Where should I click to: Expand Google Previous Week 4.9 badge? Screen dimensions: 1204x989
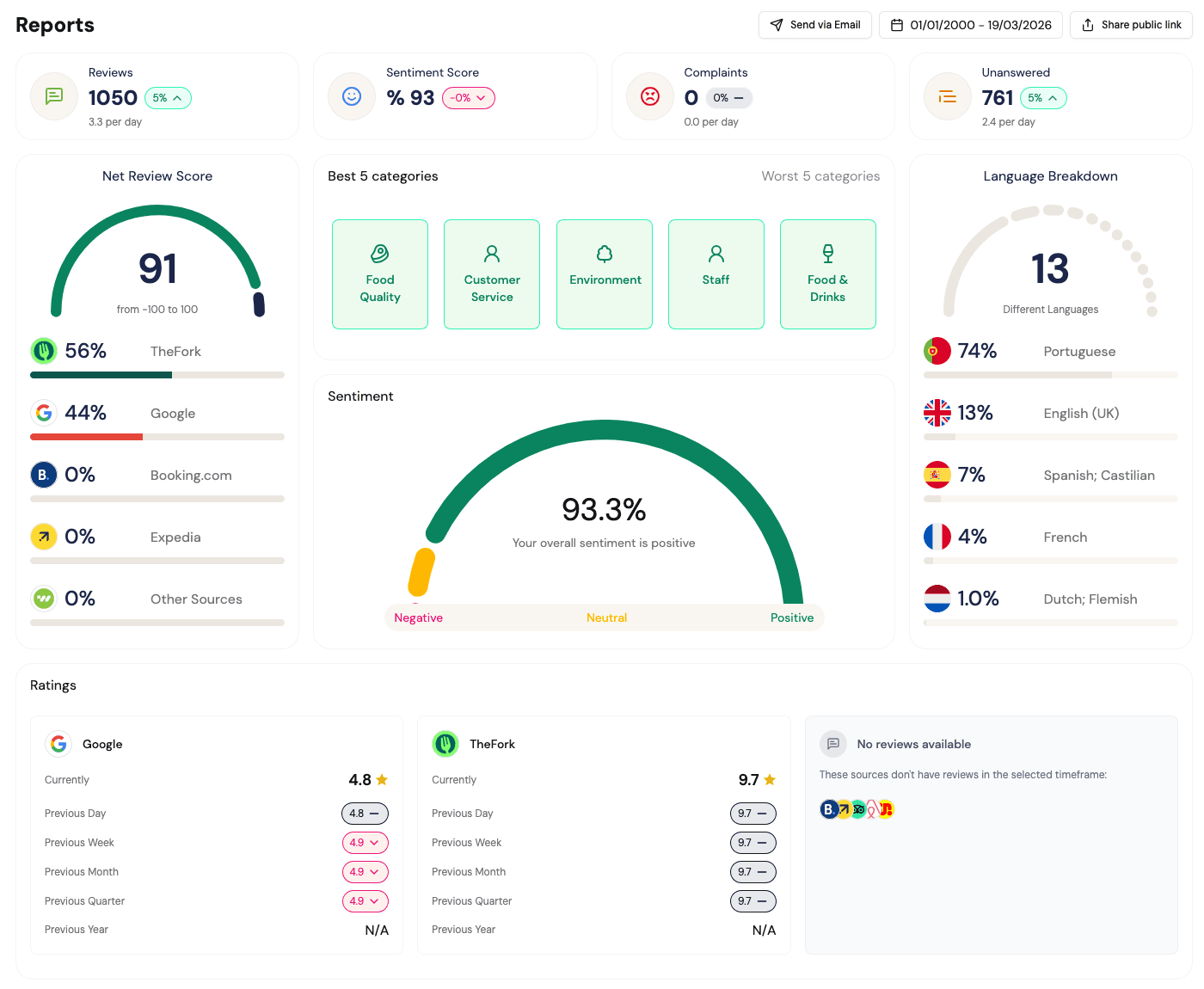tap(365, 843)
